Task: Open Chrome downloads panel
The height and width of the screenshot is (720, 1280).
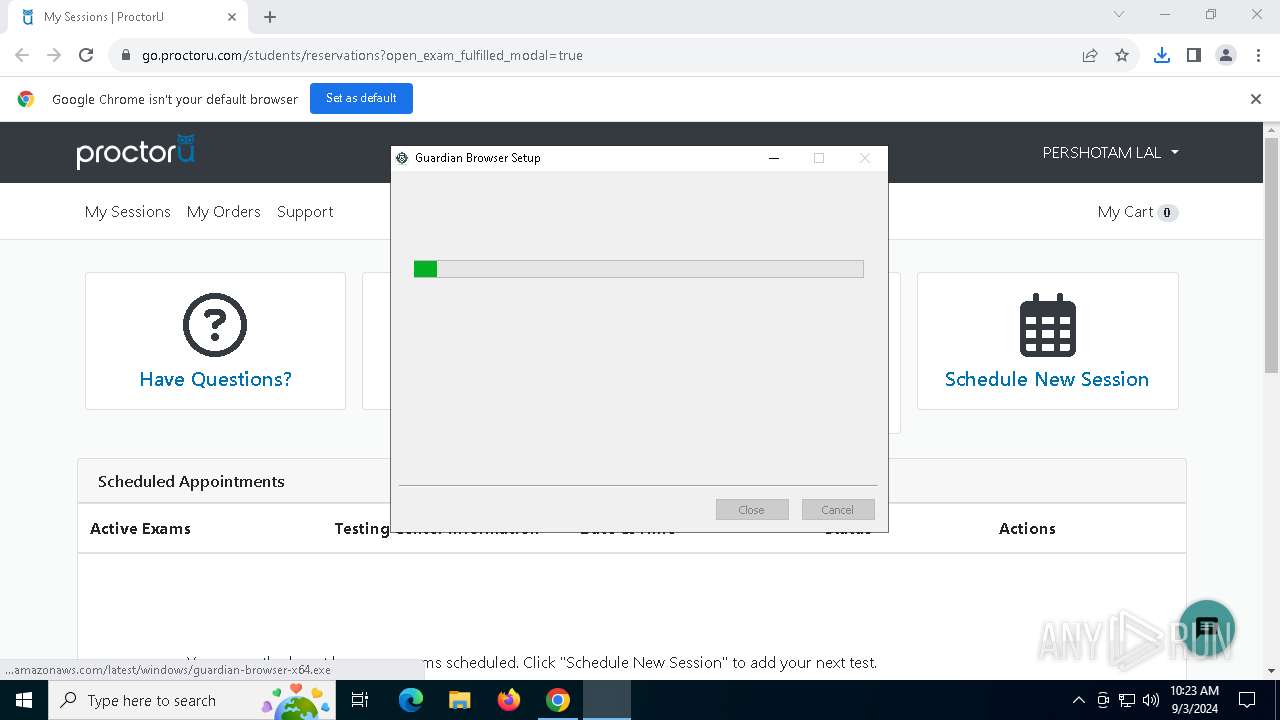Action: pos(1162,55)
